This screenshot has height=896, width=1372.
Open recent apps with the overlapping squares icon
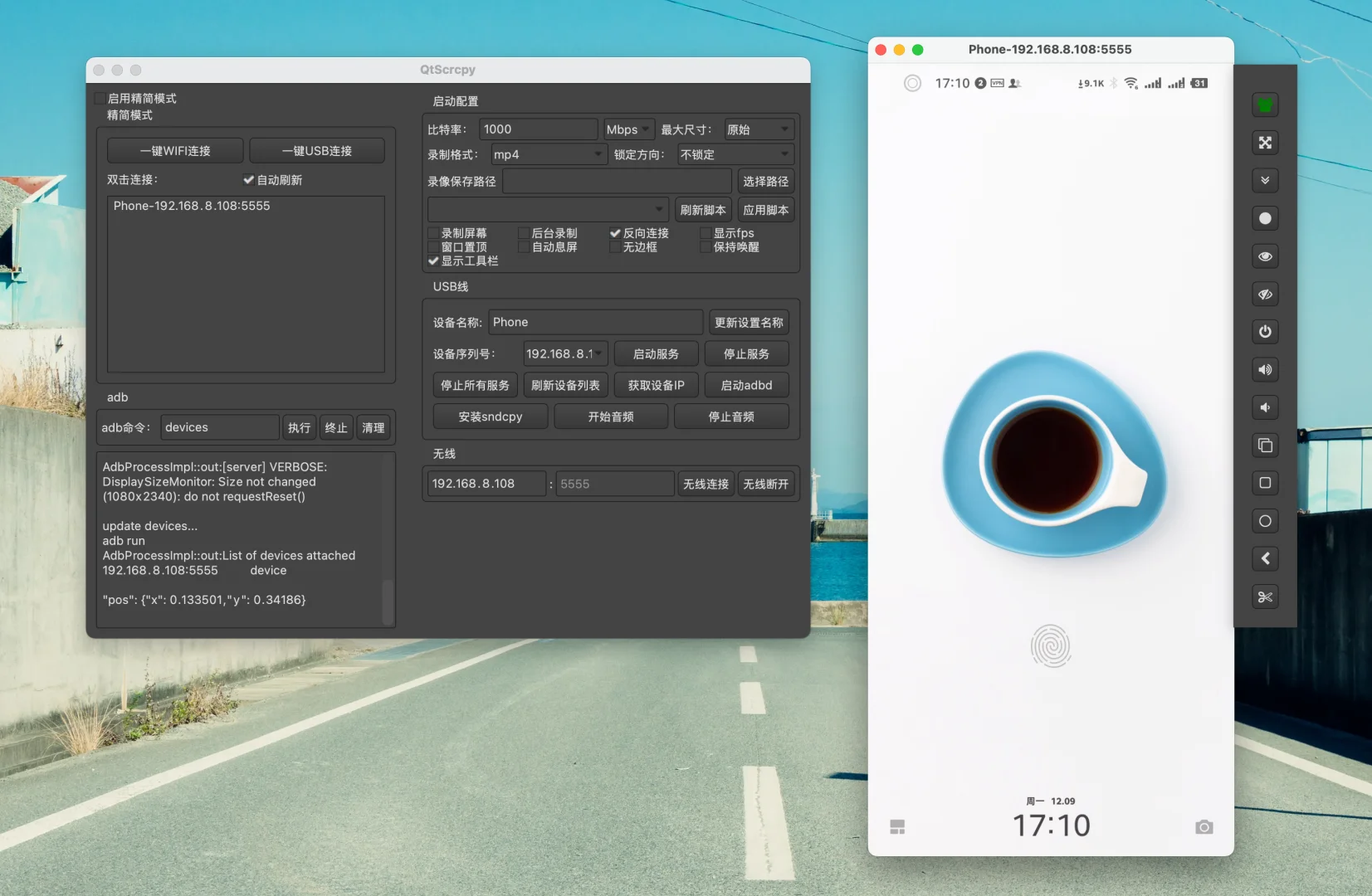pos(1265,446)
